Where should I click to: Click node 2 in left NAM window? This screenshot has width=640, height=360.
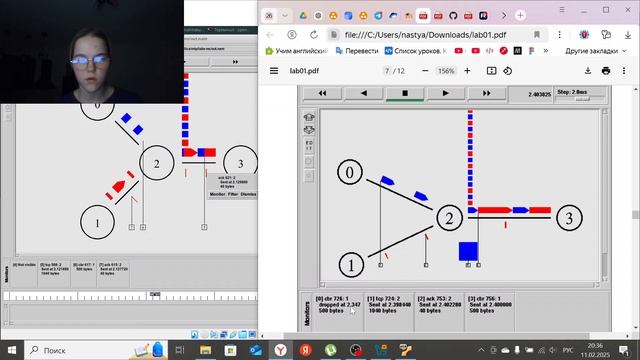pos(157,163)
